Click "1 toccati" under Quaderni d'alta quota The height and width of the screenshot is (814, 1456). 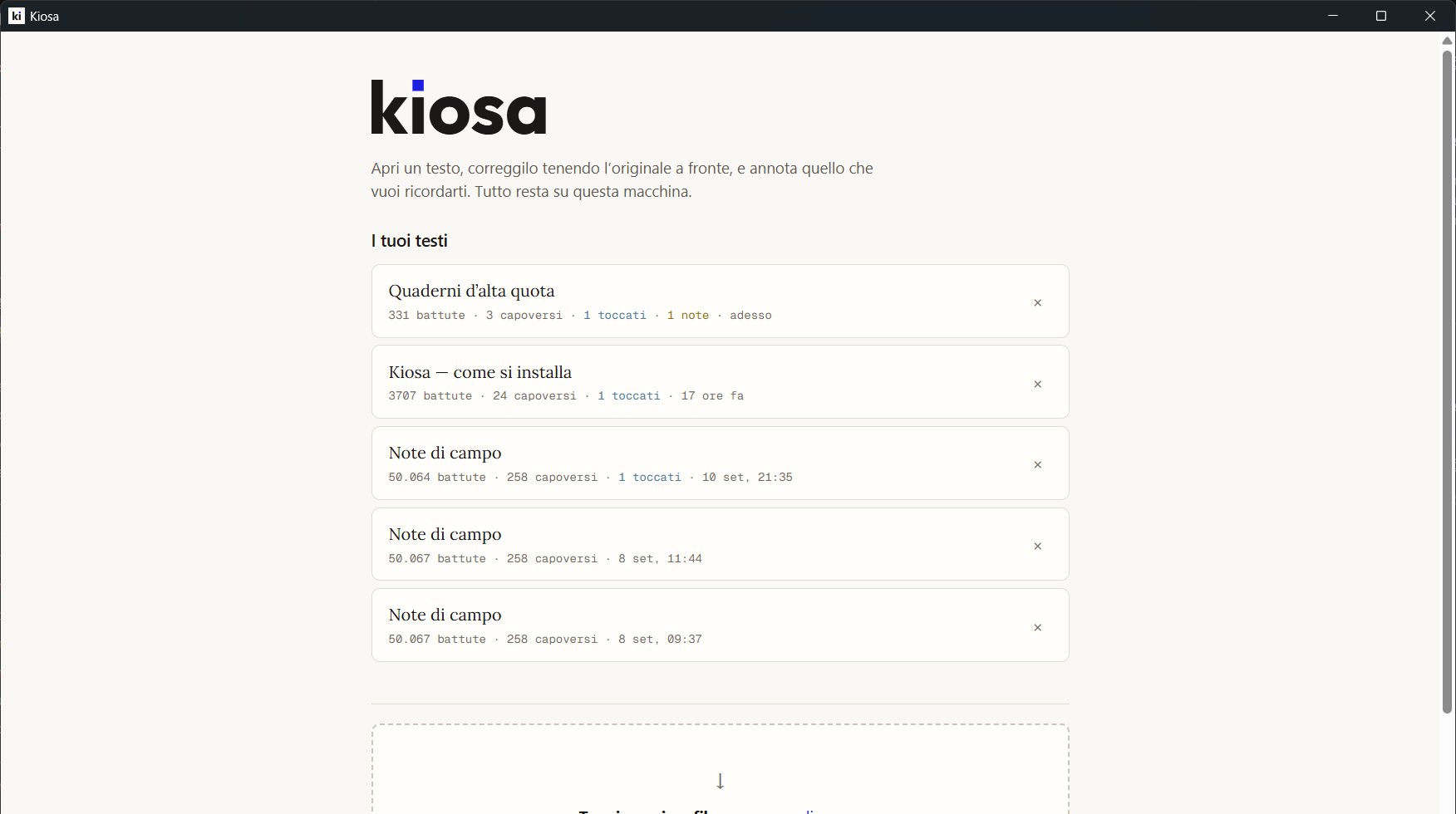[615, 316]
